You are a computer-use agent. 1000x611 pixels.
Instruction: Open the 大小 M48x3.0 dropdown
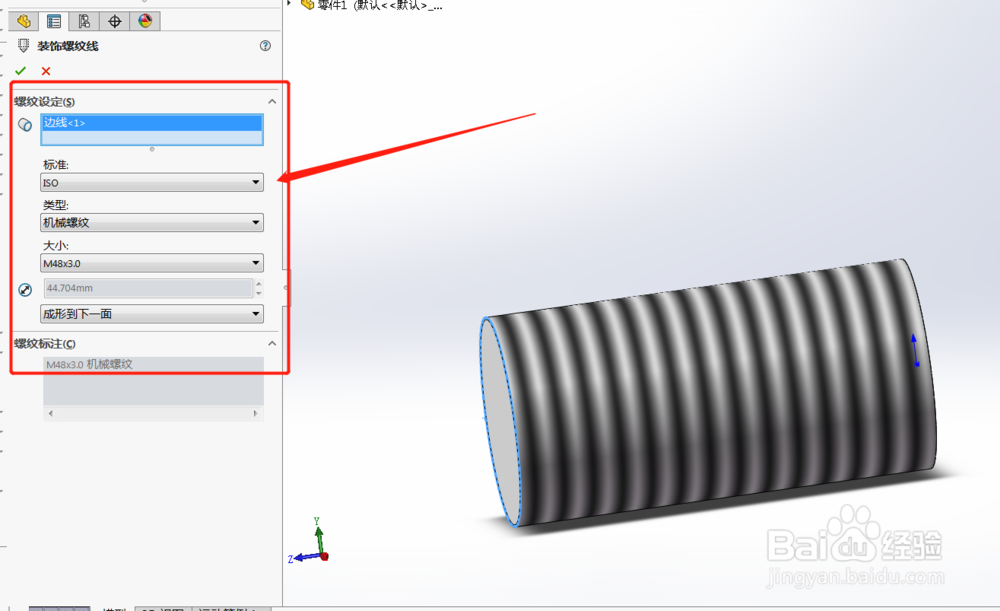pos(152,263)
